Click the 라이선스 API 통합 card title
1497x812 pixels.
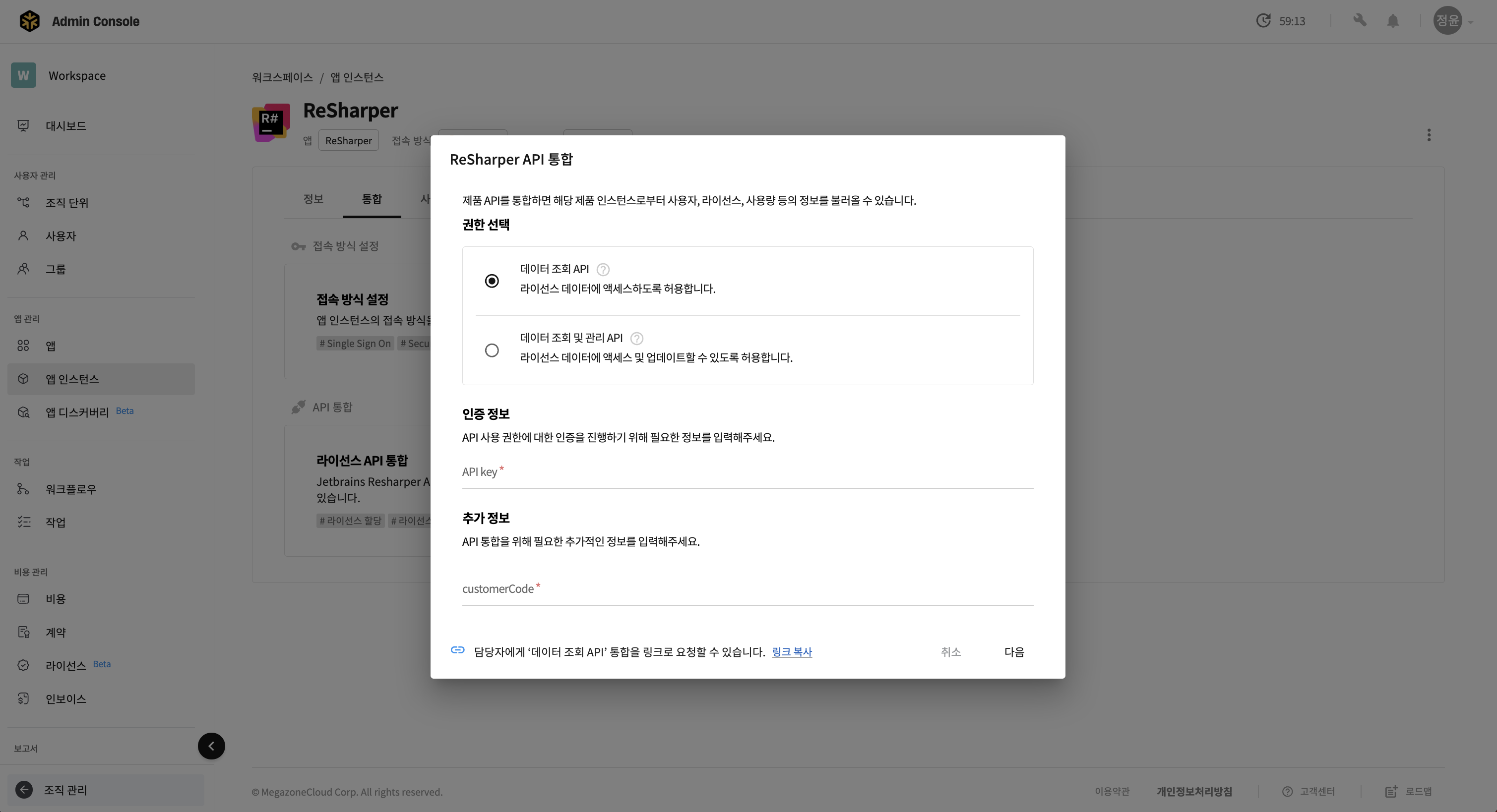tap(362, 461)
